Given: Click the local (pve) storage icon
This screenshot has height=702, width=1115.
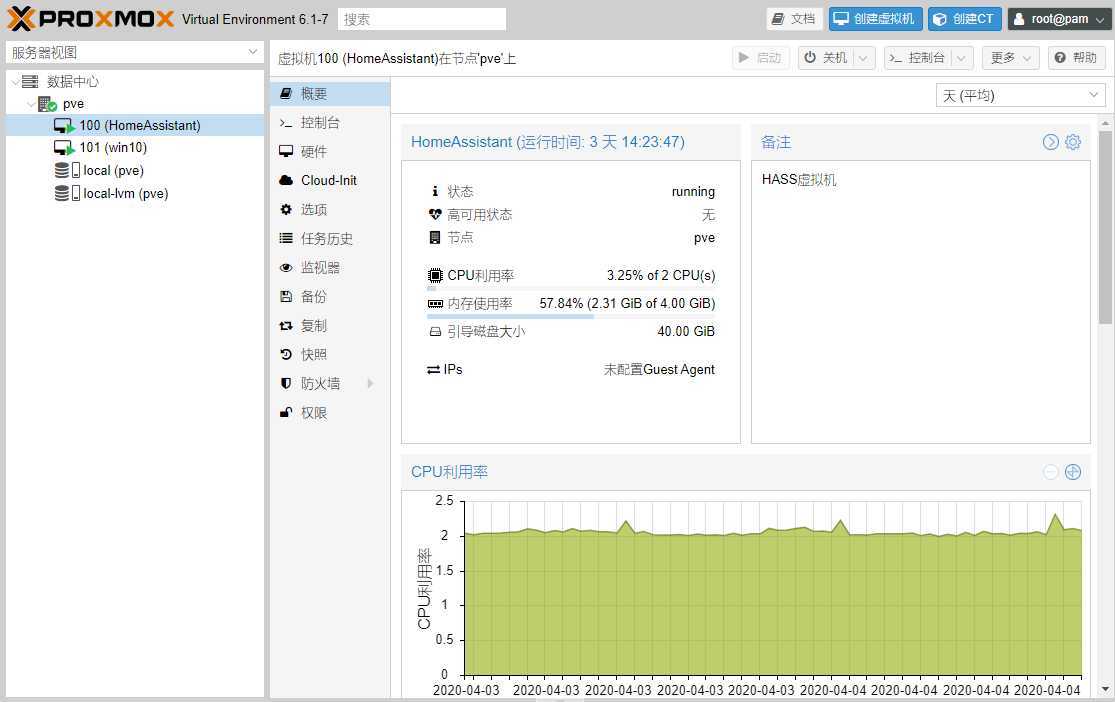Looking at the screenshot, I should pyautogui.click(x=68, y=171).
